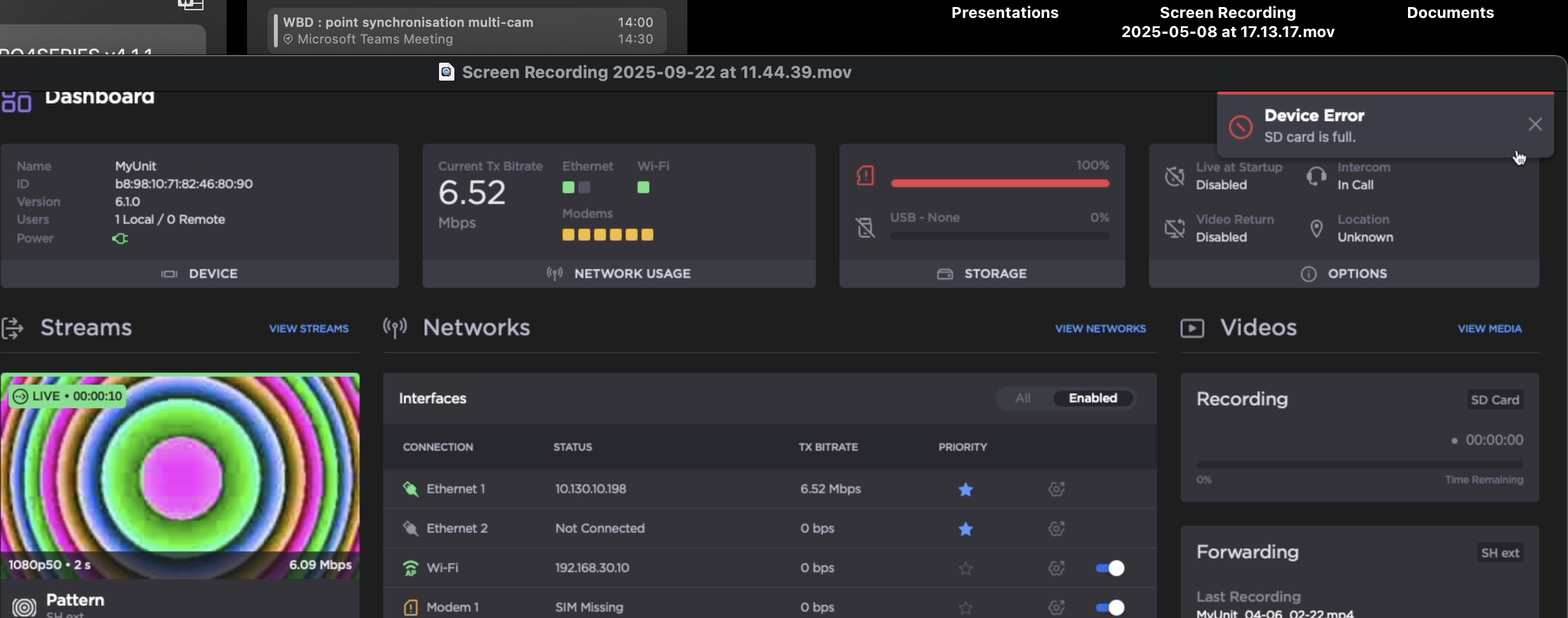The width and height of the screenshot is (1568, 618).
Task: Click the Videos panel icon
Action: point(1192,327)
